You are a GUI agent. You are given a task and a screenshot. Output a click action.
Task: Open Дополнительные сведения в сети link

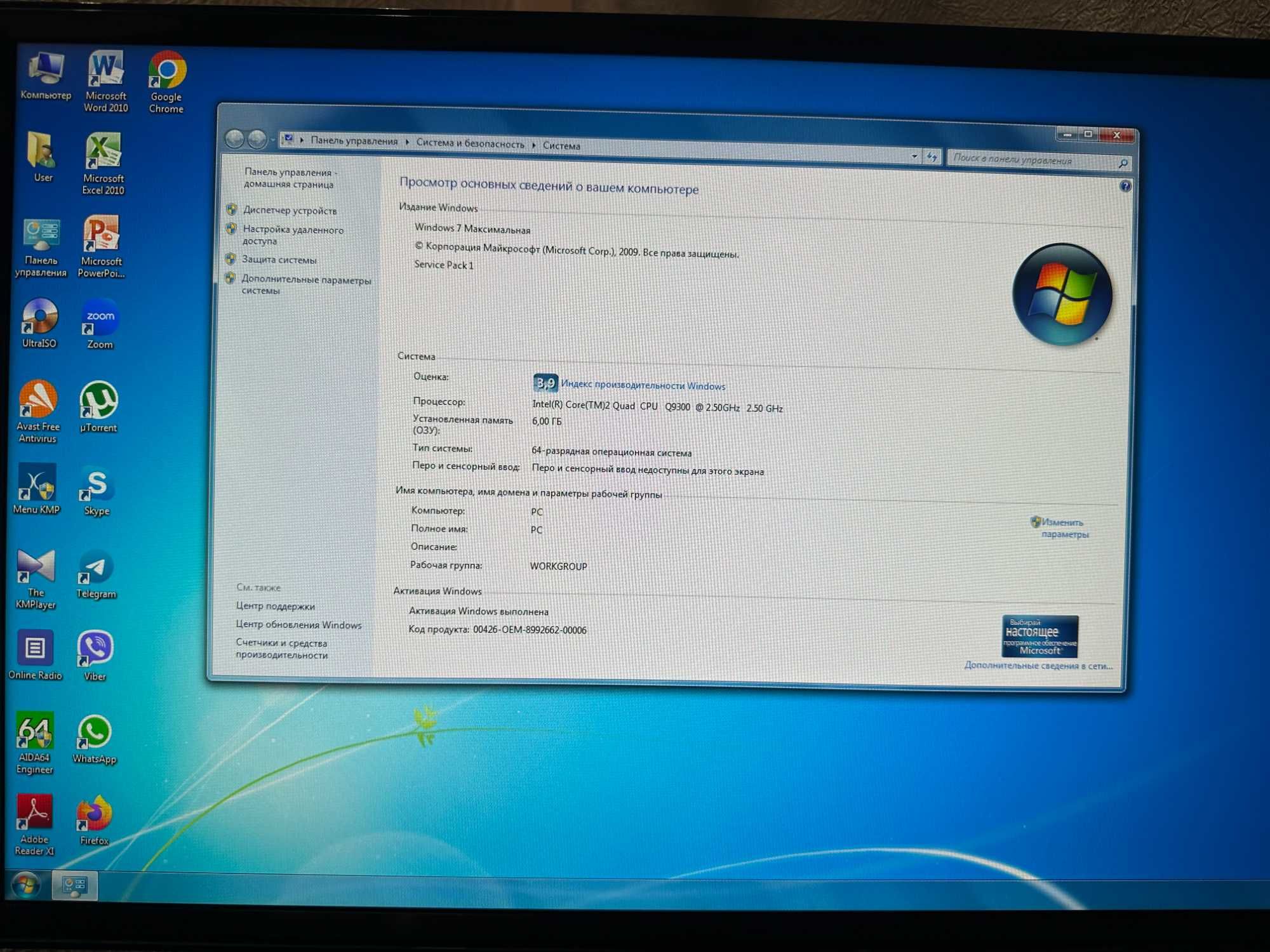(1038, 665)
